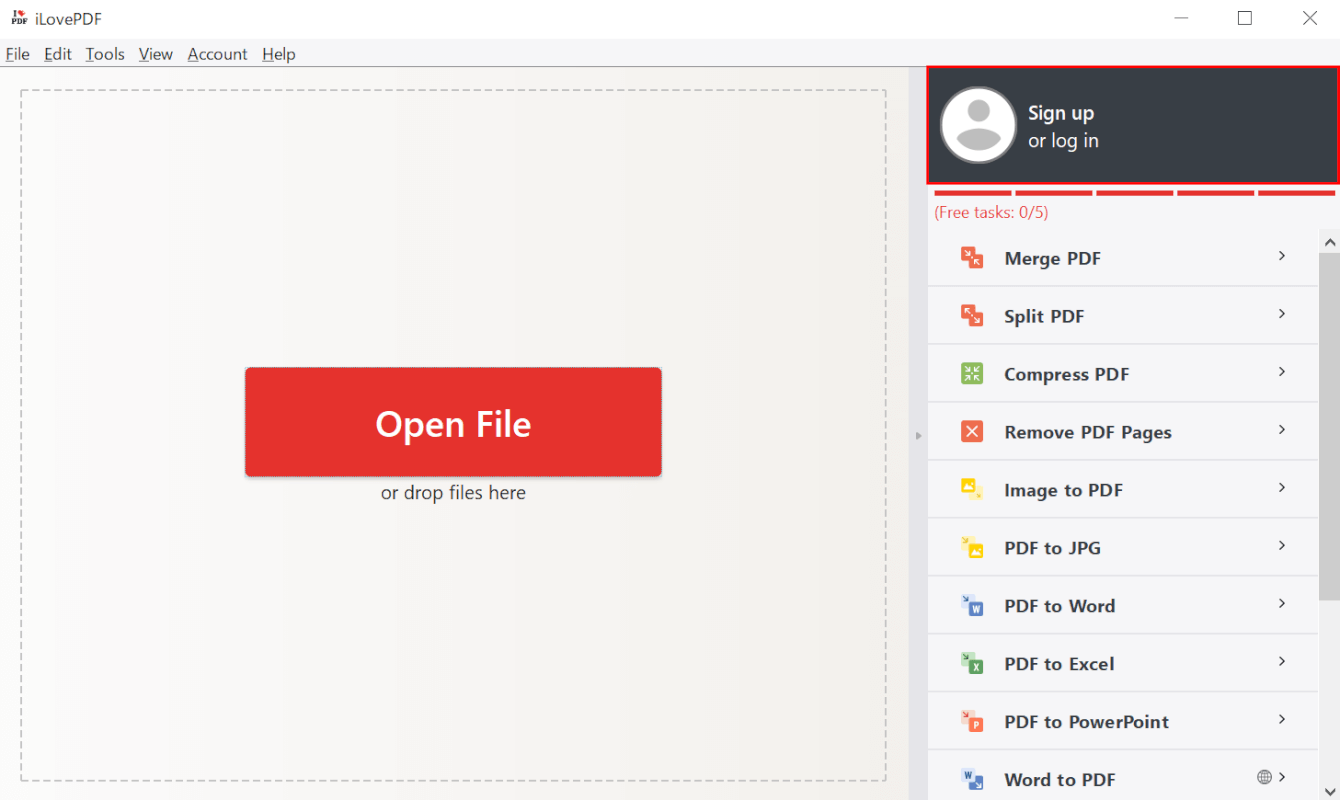The image size is (1340, 800).
Task: Open the File menu
Action: [x=17, y=54]
